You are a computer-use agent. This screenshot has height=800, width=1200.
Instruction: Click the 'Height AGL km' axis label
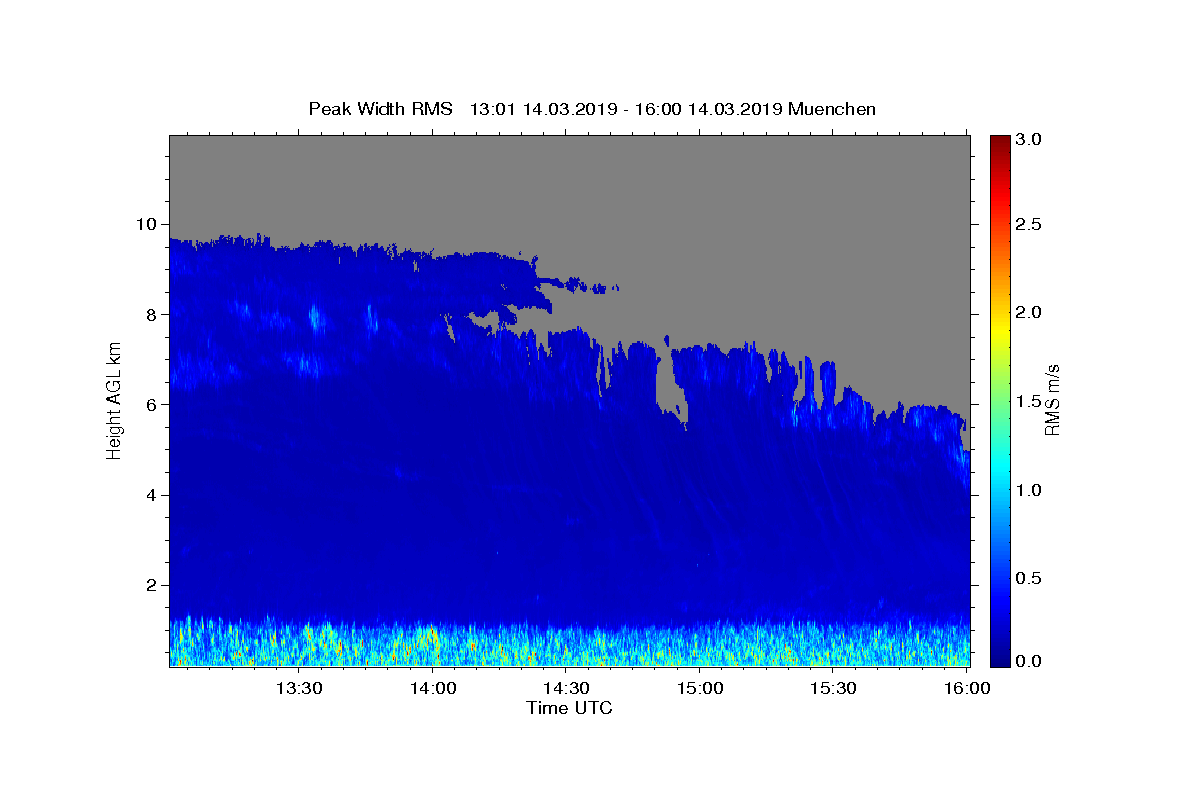tap(114, 400)
